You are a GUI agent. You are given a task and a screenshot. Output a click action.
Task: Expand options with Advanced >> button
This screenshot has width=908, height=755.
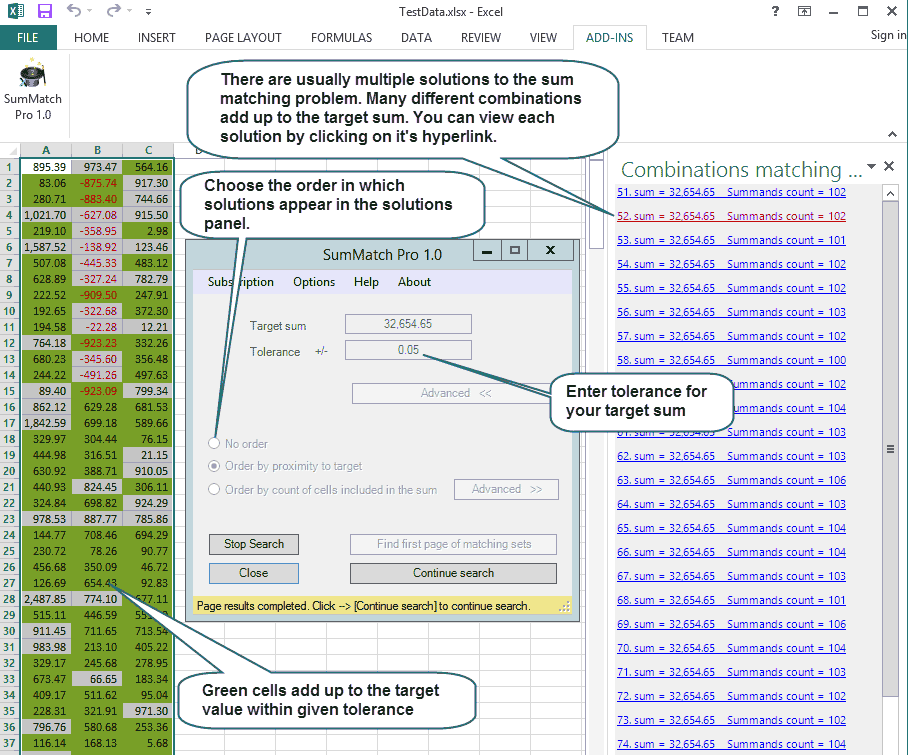[506, 489]
